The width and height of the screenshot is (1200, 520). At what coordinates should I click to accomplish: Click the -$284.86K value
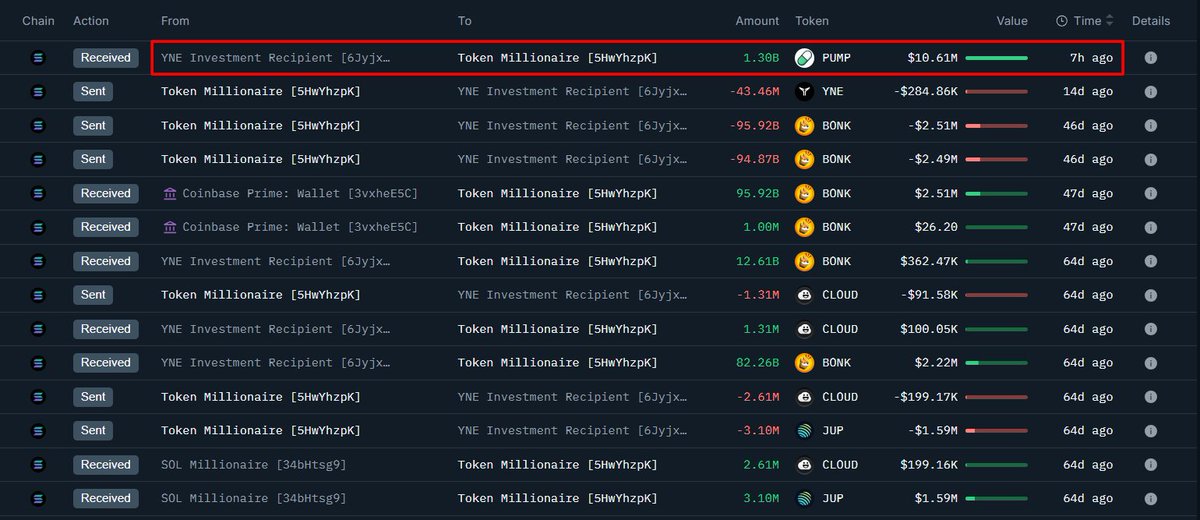click(x=925, y=92)
